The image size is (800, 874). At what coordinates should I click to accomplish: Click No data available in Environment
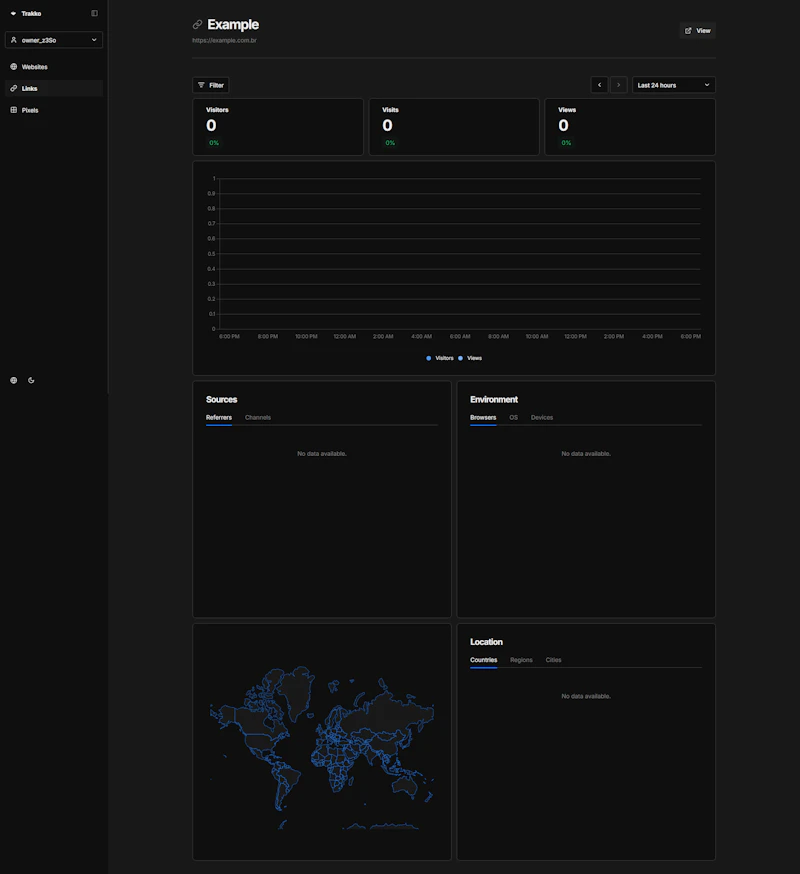click(586, 454)
